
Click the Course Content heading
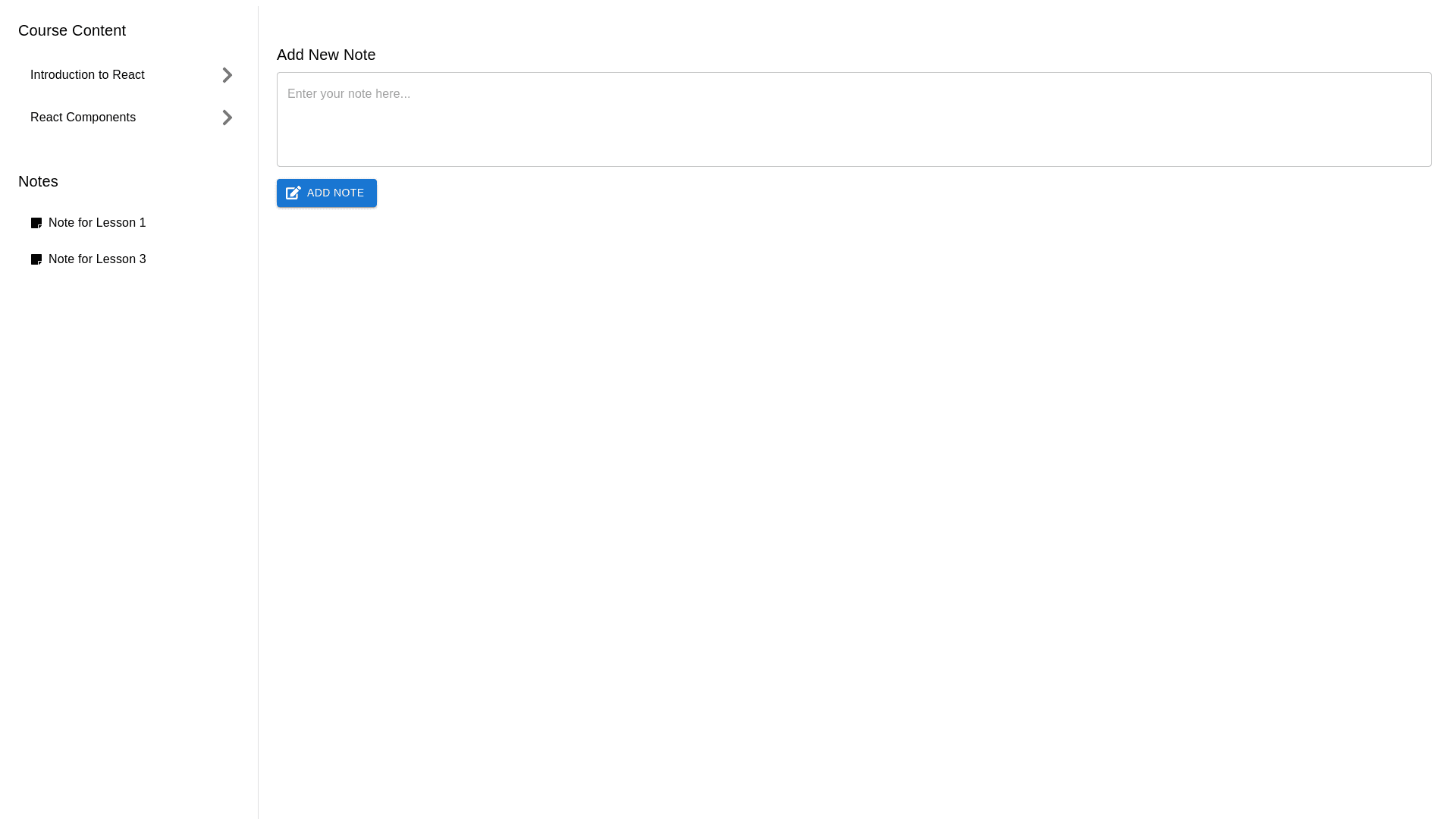72,30
